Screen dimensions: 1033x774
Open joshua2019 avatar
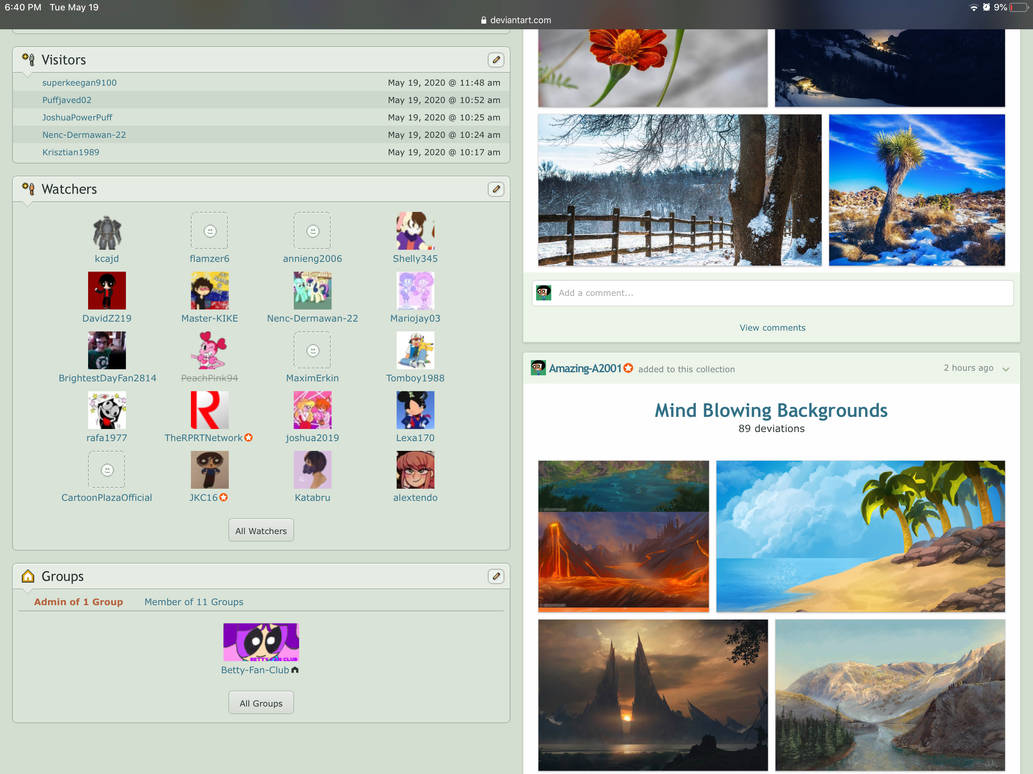point(312,410)
